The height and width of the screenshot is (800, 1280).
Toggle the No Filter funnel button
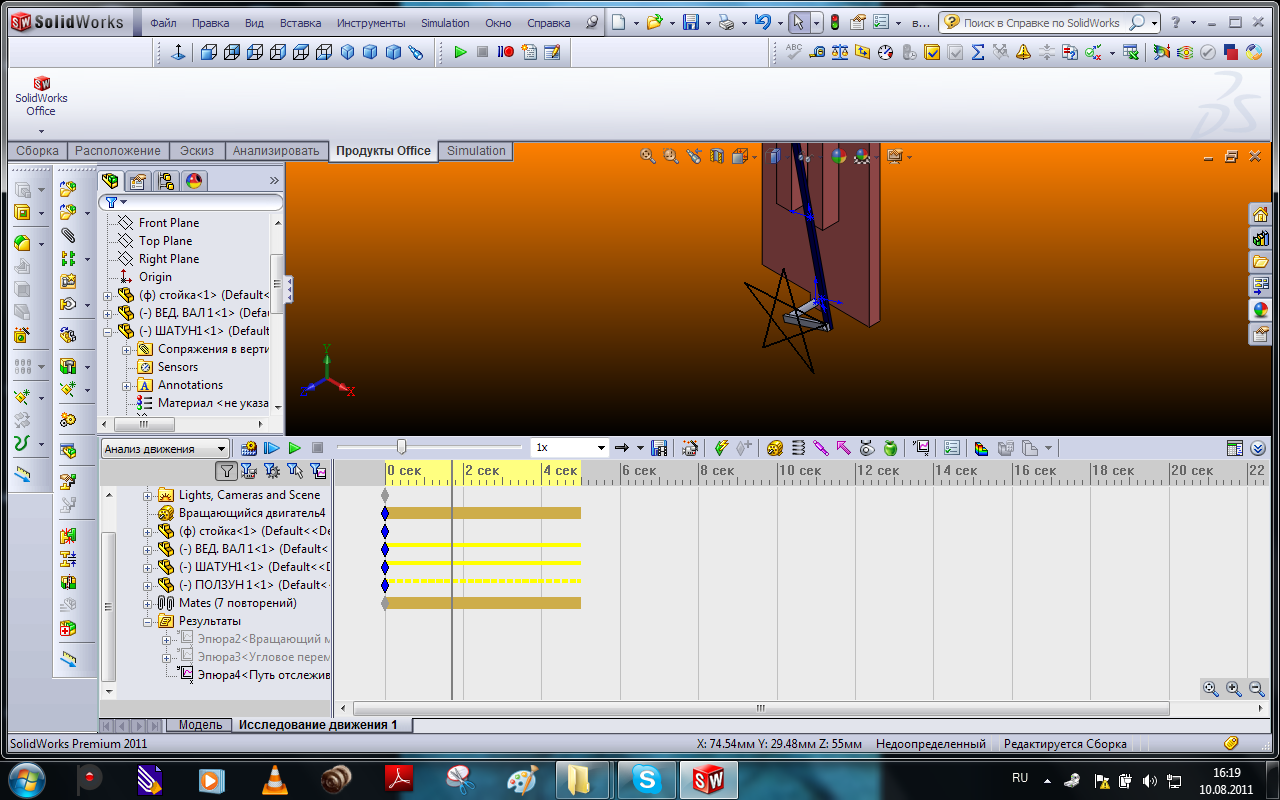227,471
